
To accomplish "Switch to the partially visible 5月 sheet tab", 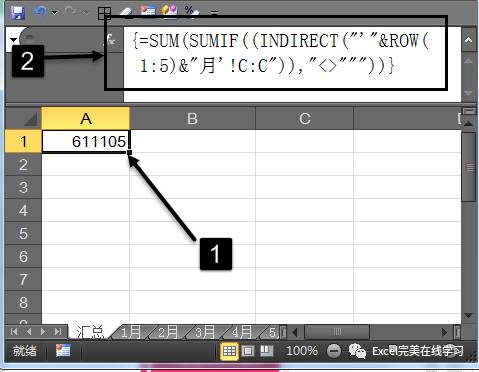I will [272, 332].
